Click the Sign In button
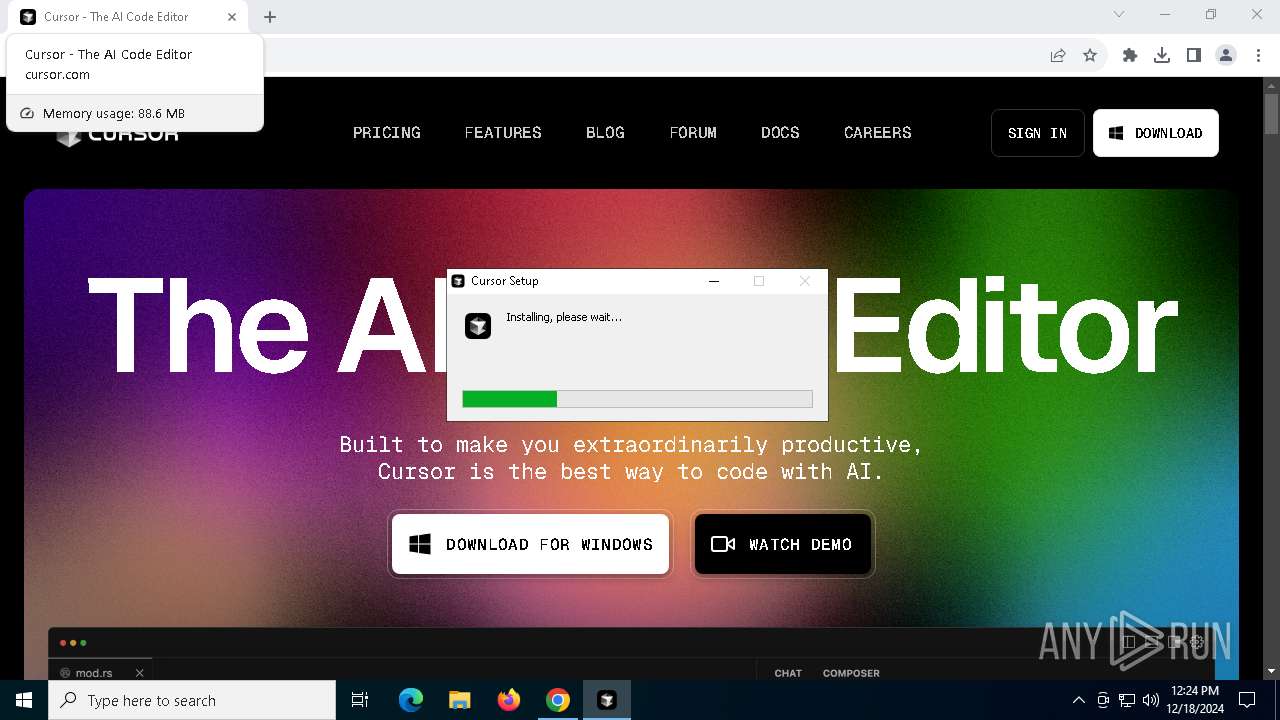 pyautogui.click(x=1038, y=133)
